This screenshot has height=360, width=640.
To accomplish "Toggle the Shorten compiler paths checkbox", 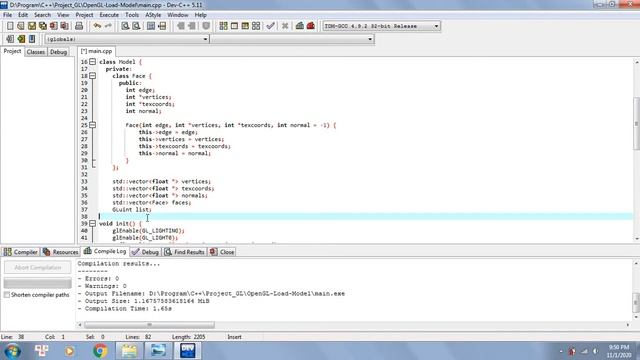I will click(7, 295).
